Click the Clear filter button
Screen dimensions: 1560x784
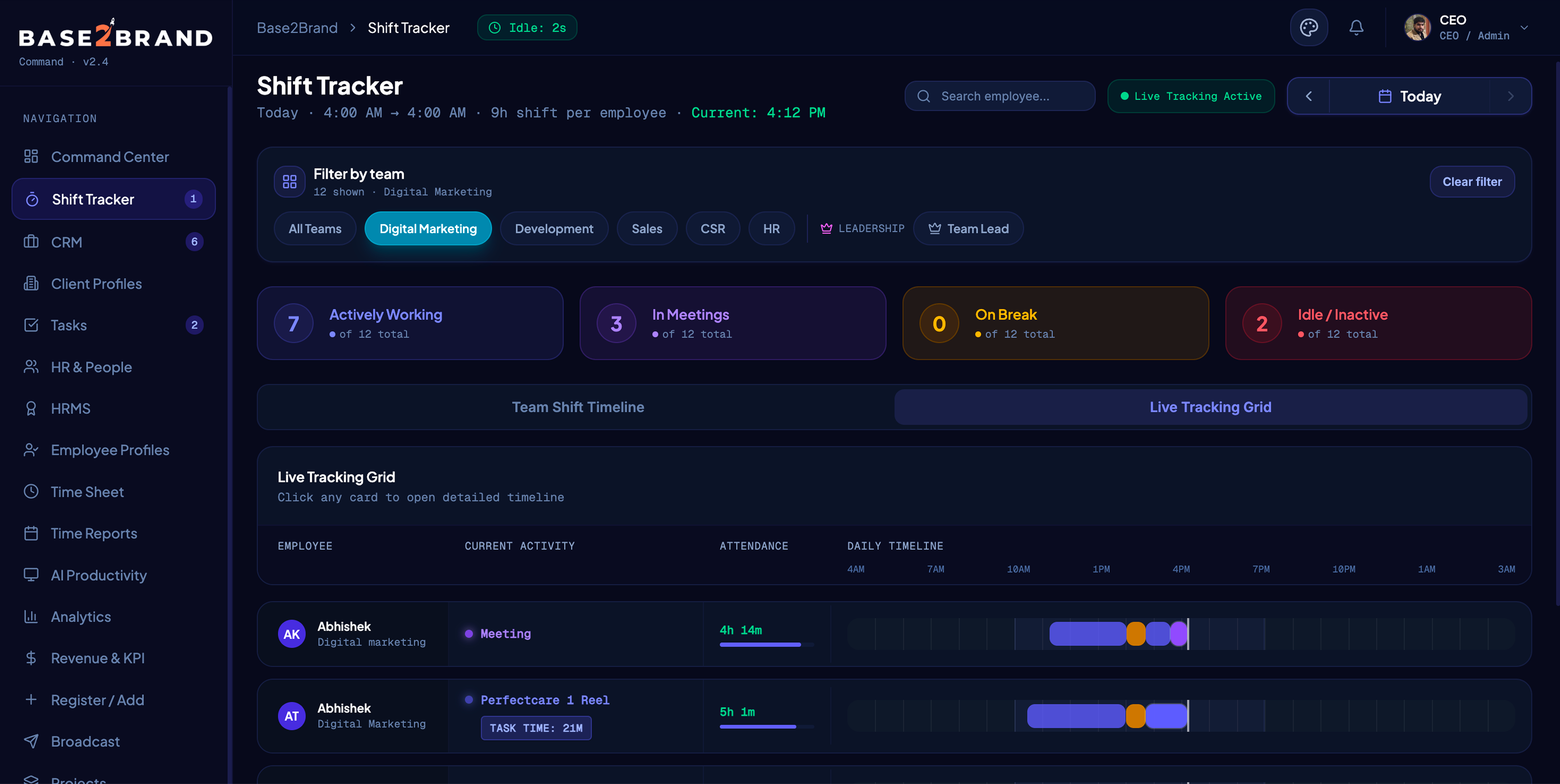click(1472, 182)
